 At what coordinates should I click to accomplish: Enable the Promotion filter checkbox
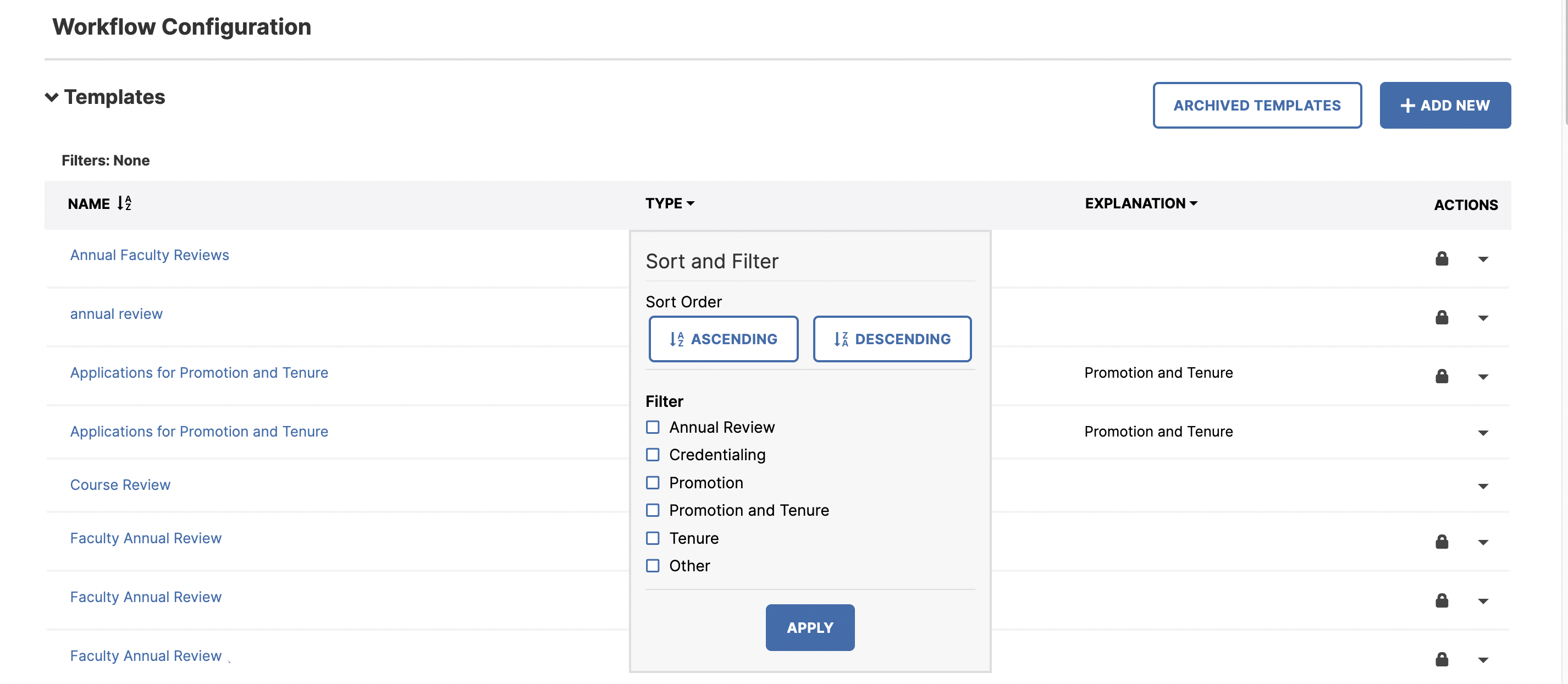(653, 483)
